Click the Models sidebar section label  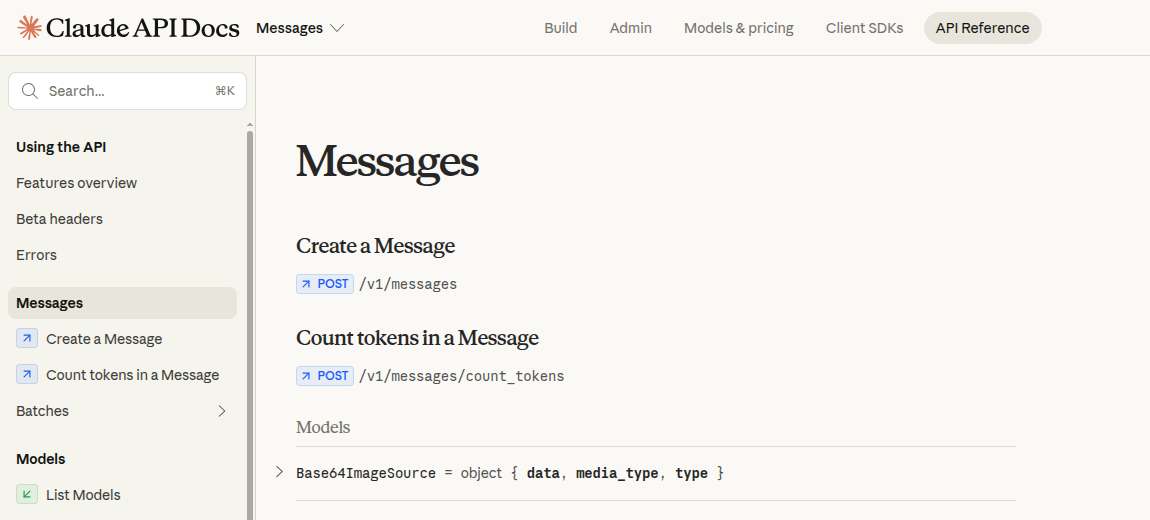40,458
